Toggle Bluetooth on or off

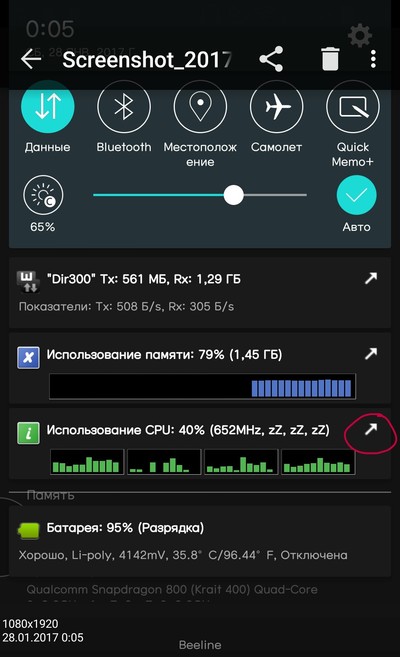coord(124,107)
